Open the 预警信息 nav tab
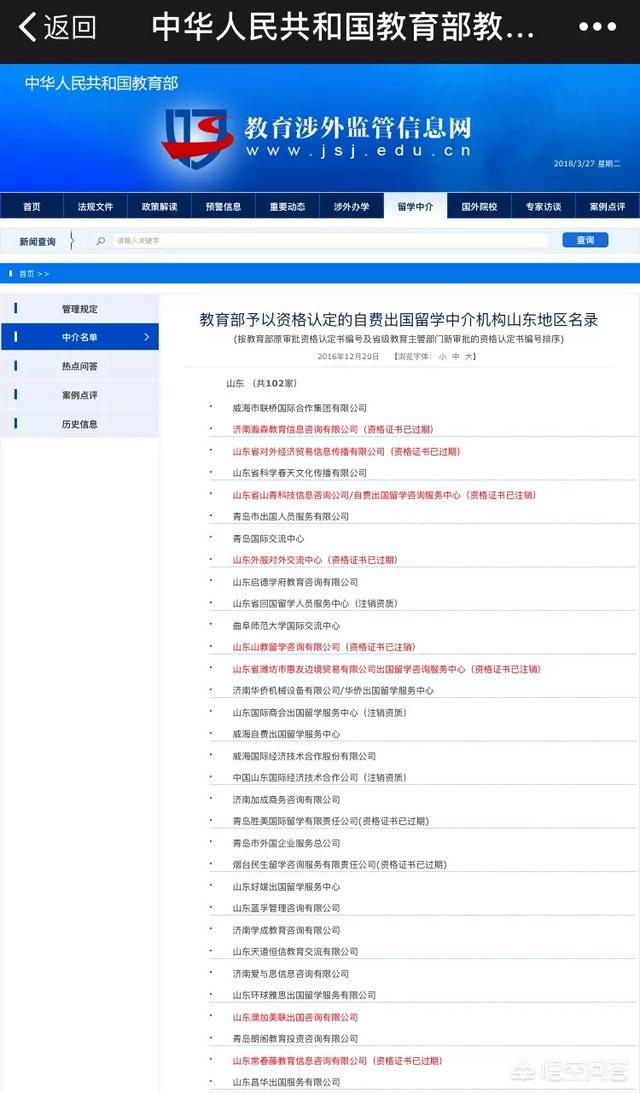640x1093 pixels. 224,206
